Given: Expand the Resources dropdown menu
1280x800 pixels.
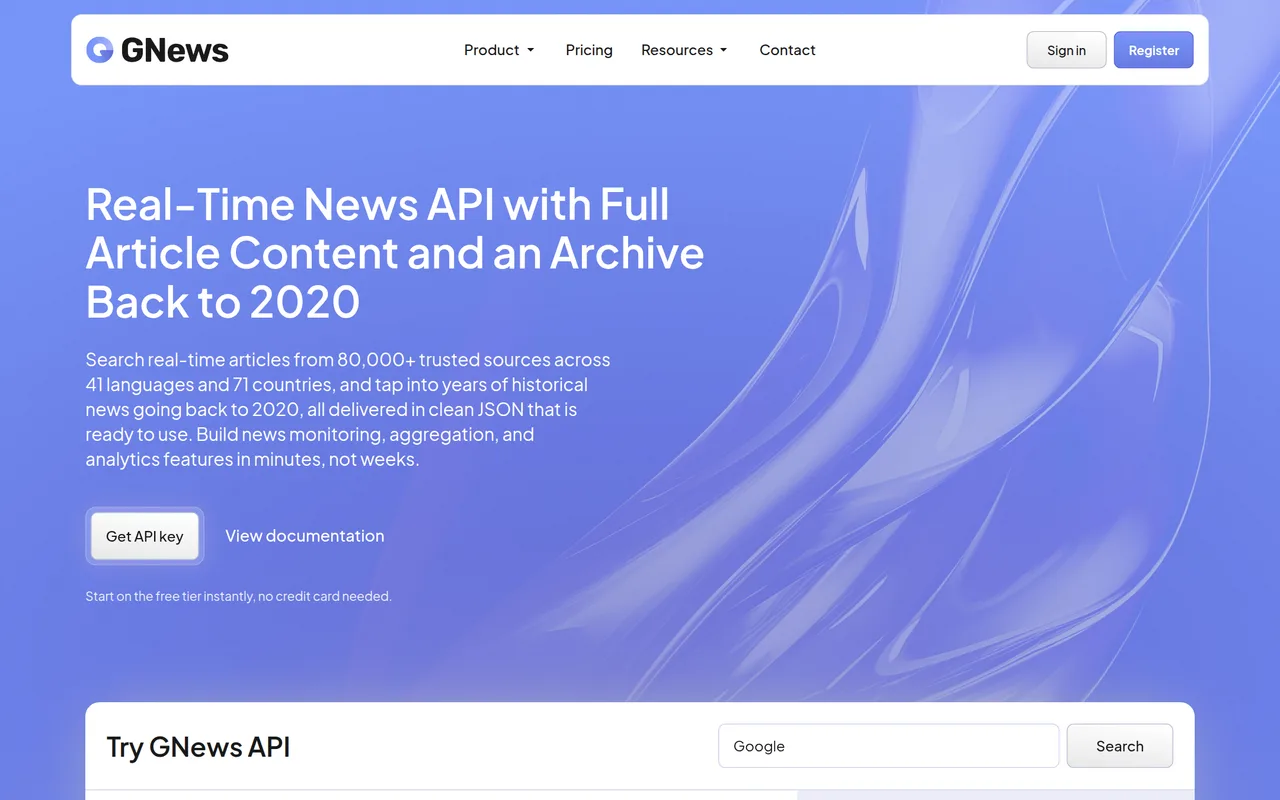Looking at the screenshot, I should click(684, 50).
